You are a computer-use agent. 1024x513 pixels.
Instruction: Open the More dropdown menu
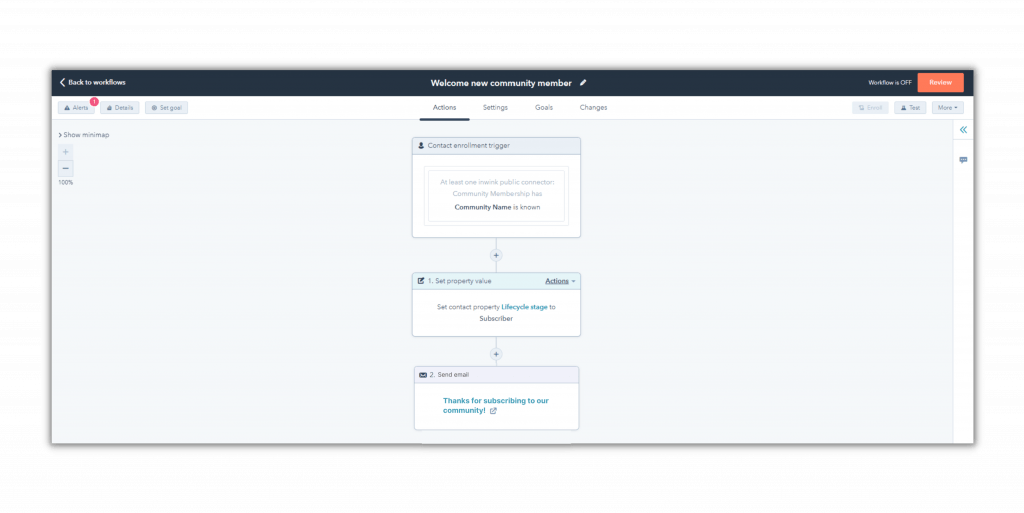pos(947,108)
